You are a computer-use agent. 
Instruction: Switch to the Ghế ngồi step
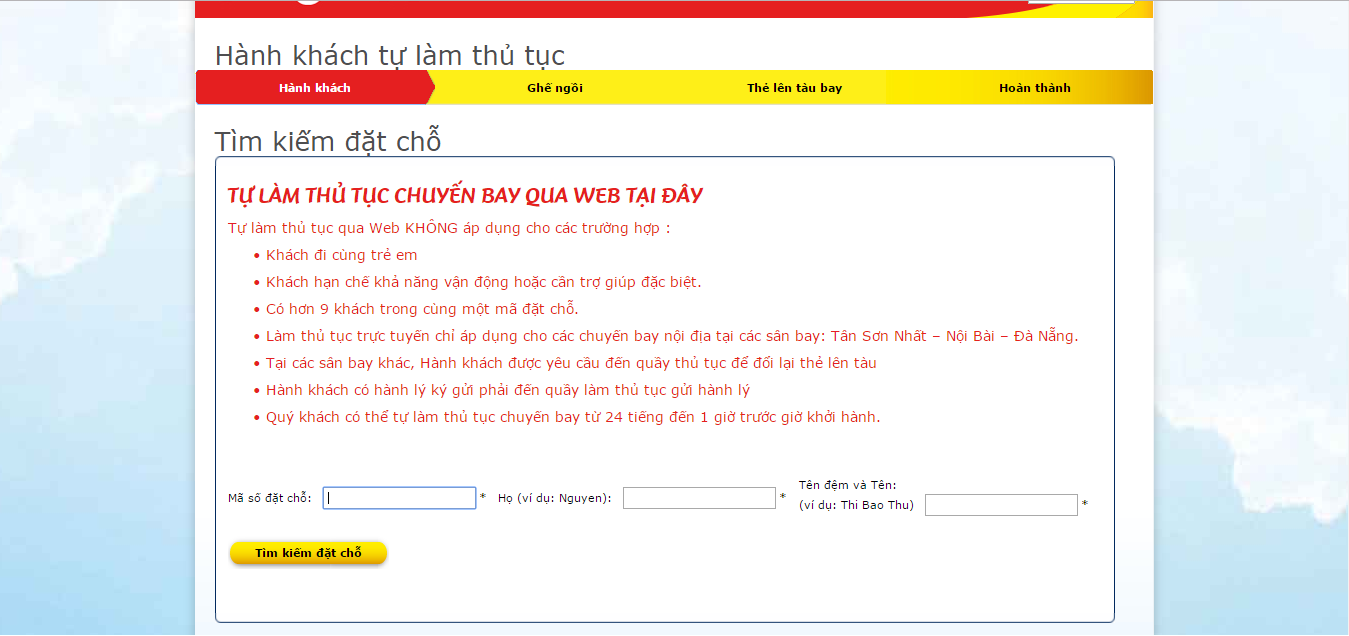pyautogui.click(x=557, y=87)
